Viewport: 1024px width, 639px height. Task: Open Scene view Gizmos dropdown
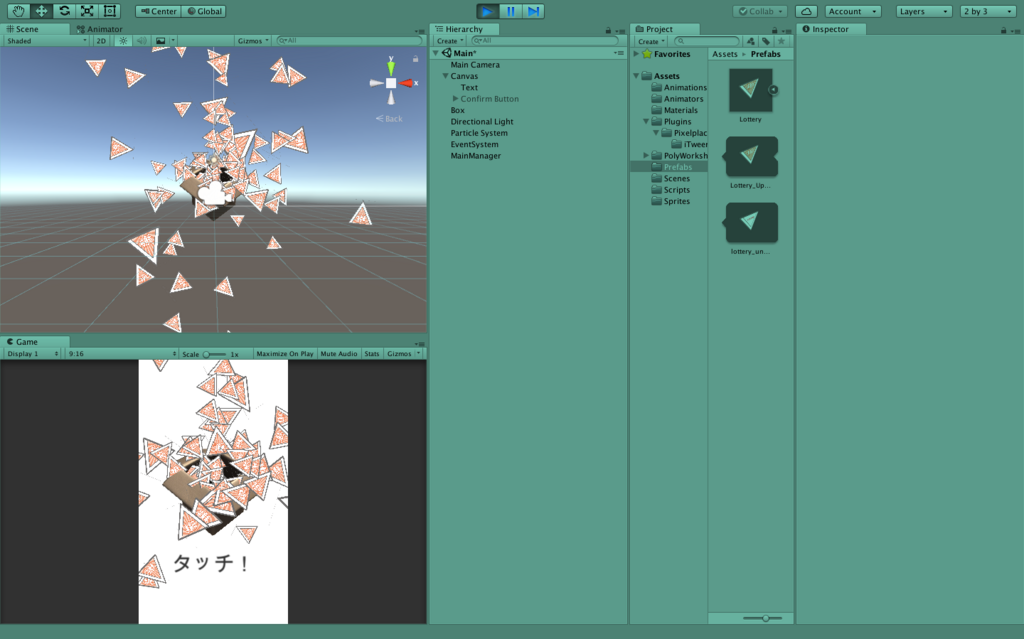pyautogui.click(x=253, y=41)
